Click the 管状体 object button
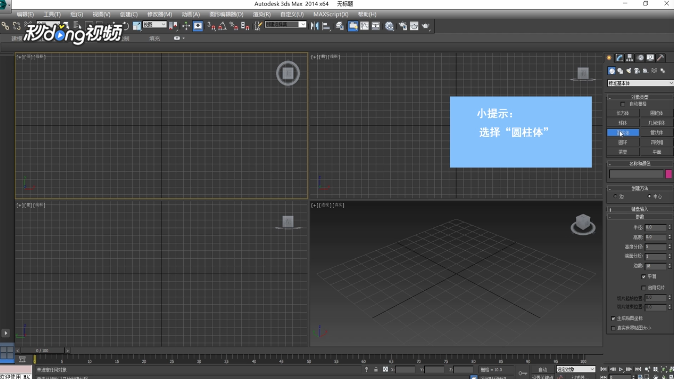Image resolution: width=674 pixels, height=379 pixels. pyautogui.click(x=656, y=133)
